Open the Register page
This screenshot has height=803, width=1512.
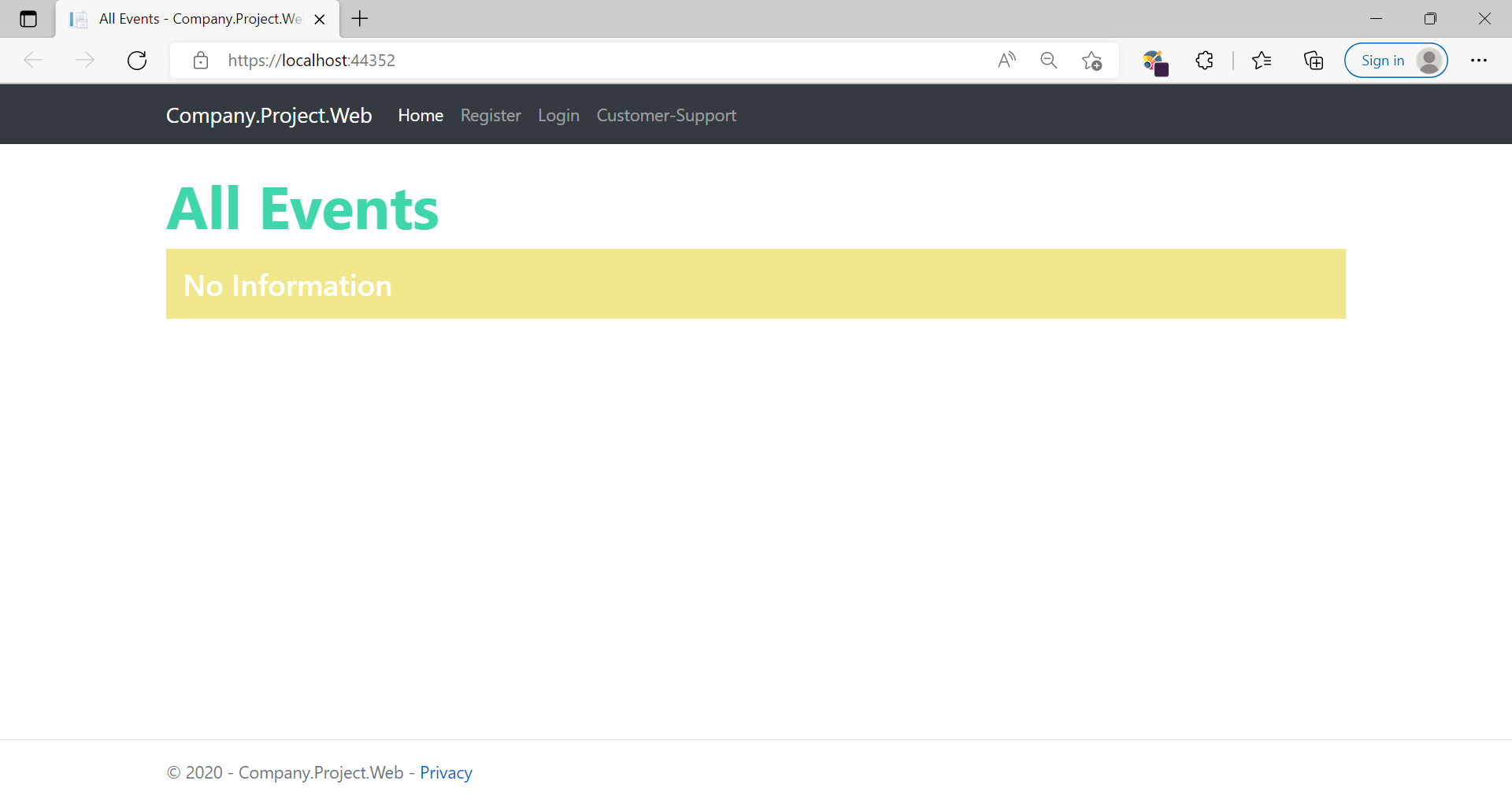[x=491, y=115]
